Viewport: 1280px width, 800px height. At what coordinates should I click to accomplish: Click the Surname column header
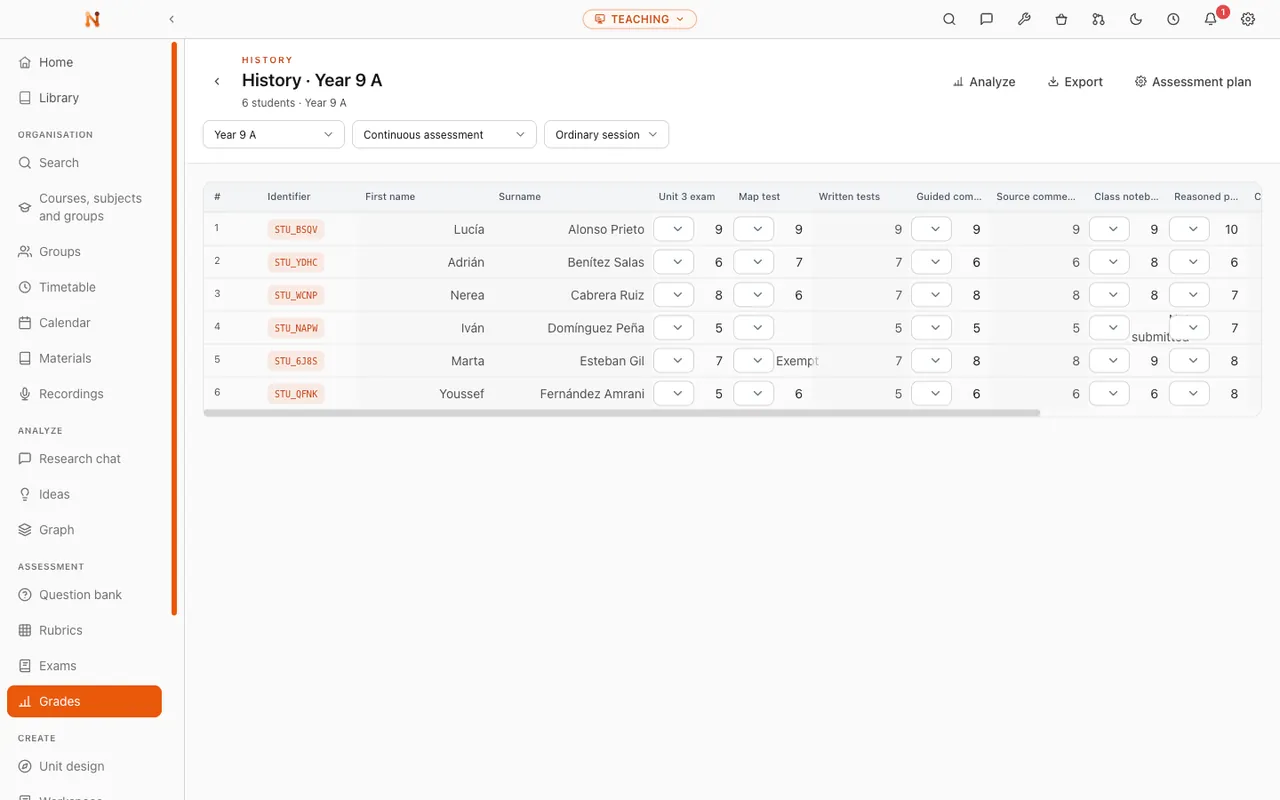pyautogui.click(x=520, y=197)
